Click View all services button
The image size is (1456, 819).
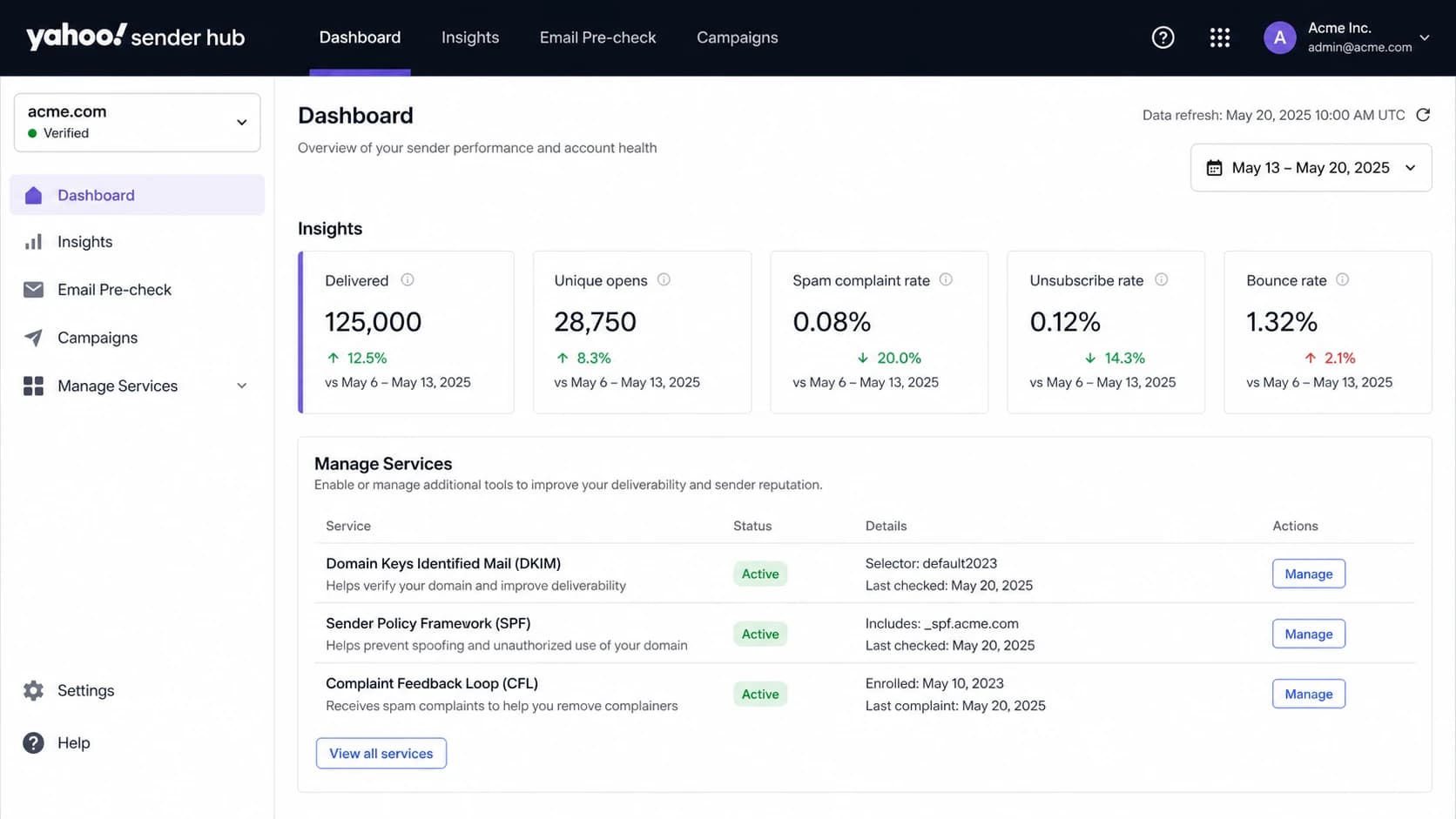click(x=381, y=754)
